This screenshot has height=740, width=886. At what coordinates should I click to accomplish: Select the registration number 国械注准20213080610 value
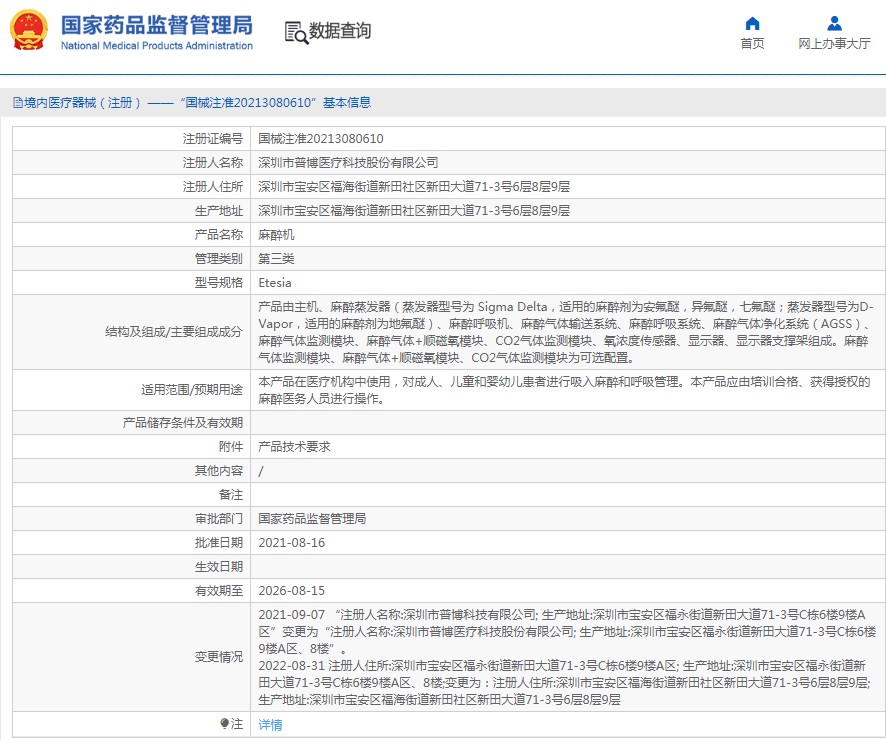coord(321,138)
